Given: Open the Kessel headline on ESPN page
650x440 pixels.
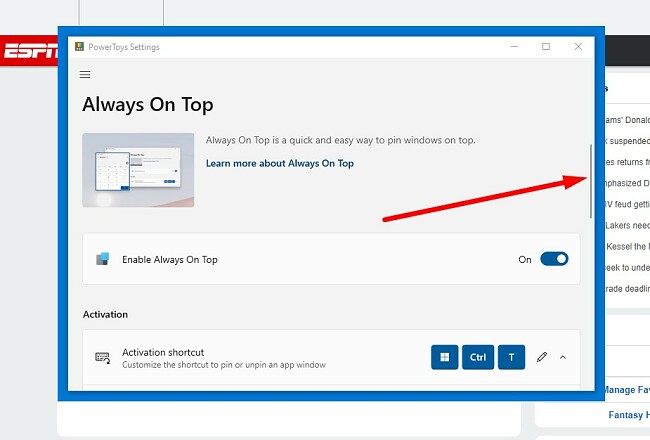Looking at the screenshot, I should [x=628, y=246].
